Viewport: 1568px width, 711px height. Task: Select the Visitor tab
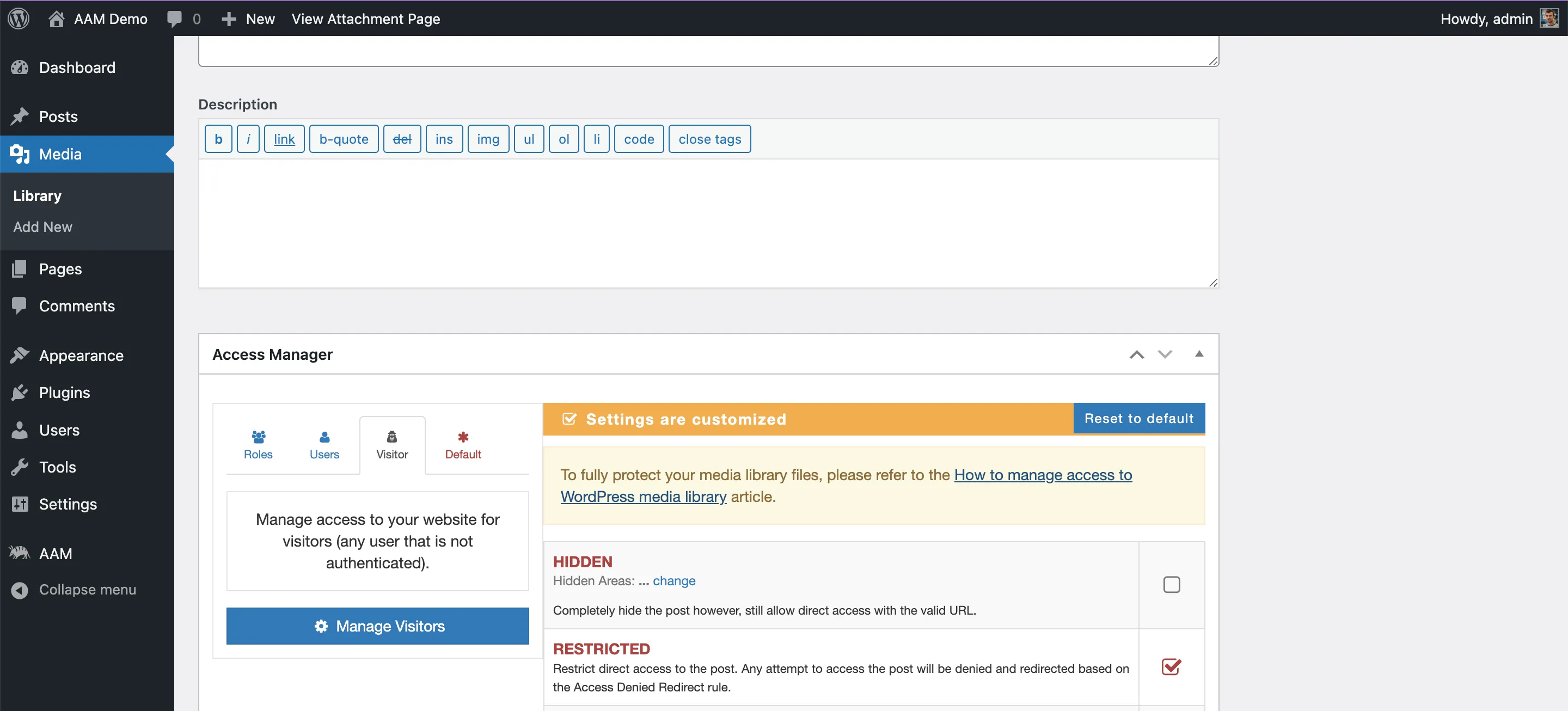click(x=392, y=445)
